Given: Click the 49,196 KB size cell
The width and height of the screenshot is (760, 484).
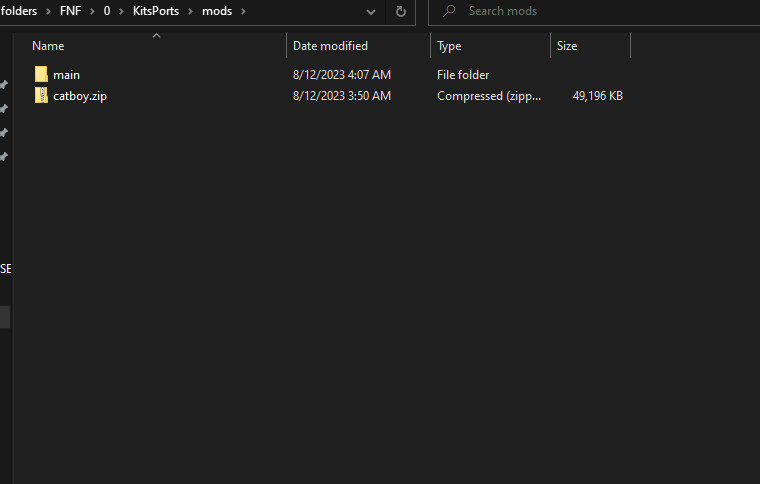Looking at the screenshot, I should tap(598, 96).
